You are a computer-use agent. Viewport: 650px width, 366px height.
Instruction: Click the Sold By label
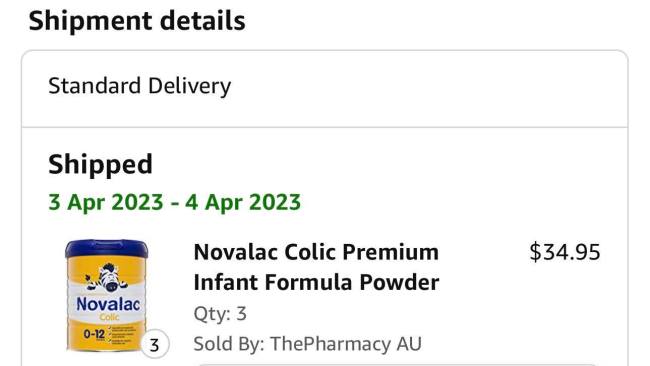click(x=229, y=344)
